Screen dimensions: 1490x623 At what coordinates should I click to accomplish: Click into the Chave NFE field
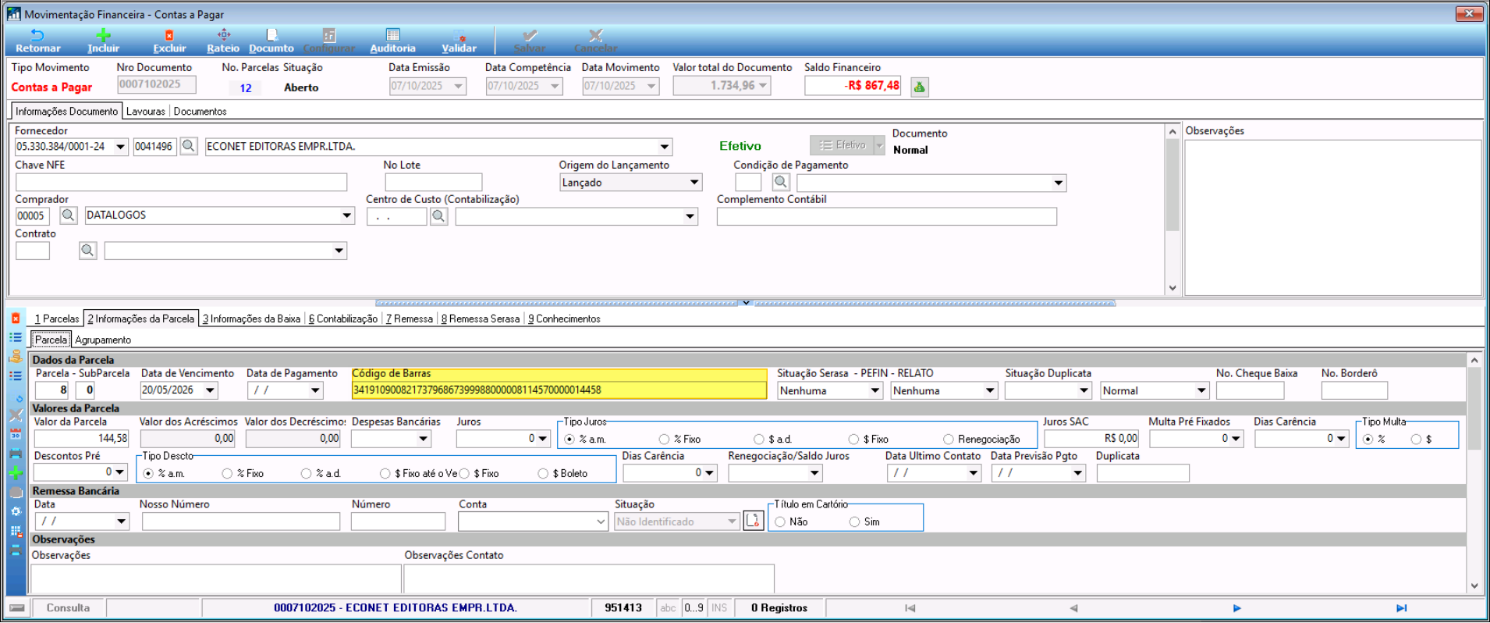tap(181, 182)
